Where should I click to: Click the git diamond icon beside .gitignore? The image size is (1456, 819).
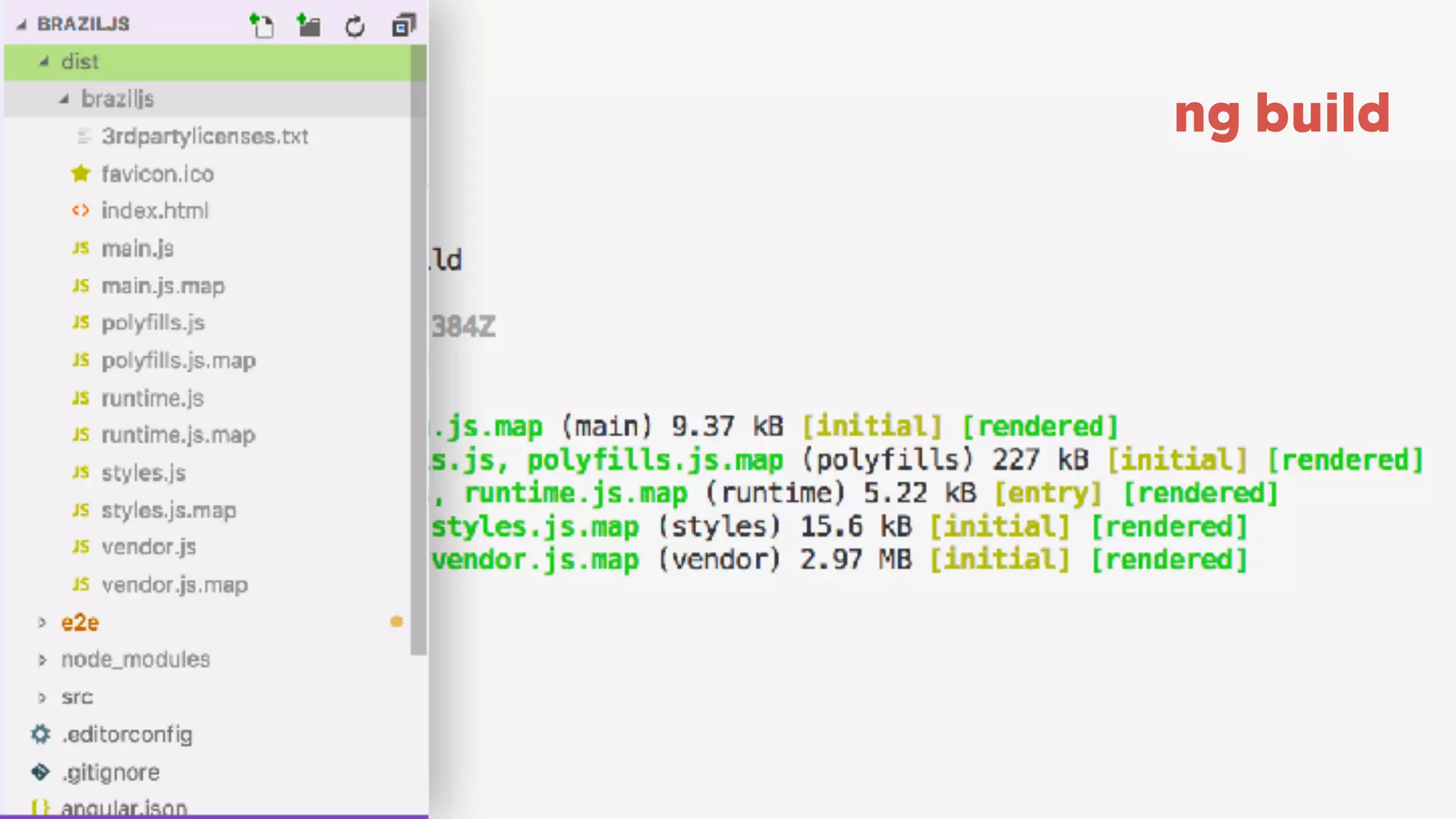coord(41,772)
